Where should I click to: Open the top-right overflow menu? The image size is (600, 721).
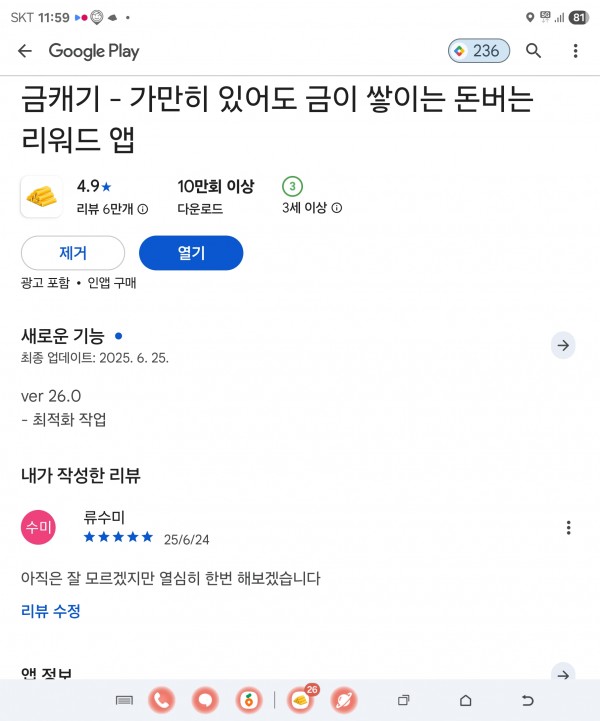575,51
